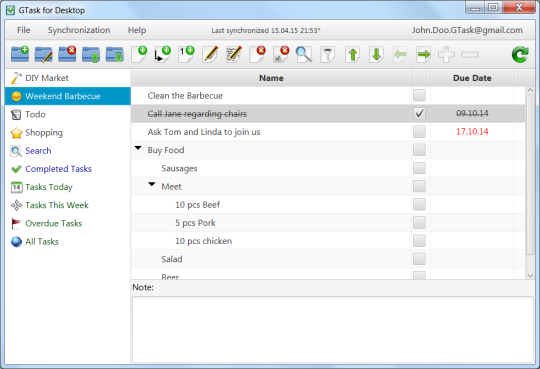540x369 pixels.
Task: Select the Weekend Barbecue list
Action: coord(68,96)
